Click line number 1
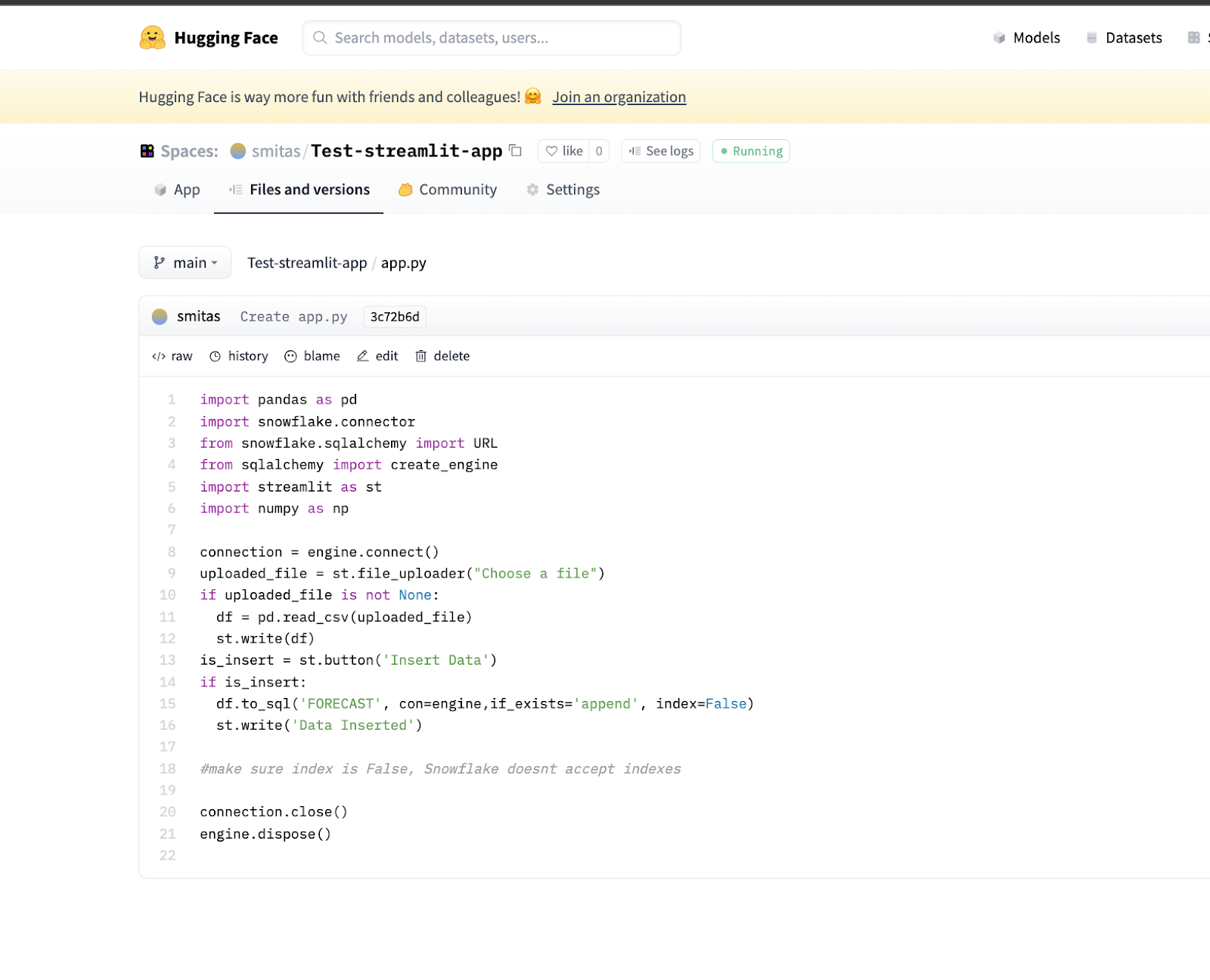1210x980 pixels. click(x=172, y=399)
